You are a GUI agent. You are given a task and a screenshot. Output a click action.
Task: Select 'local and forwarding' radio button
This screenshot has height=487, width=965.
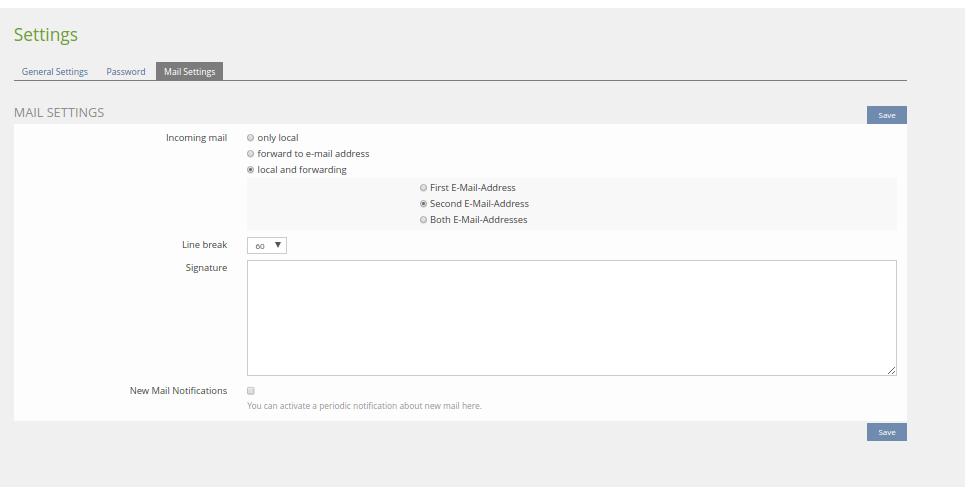tap(251, 170)
